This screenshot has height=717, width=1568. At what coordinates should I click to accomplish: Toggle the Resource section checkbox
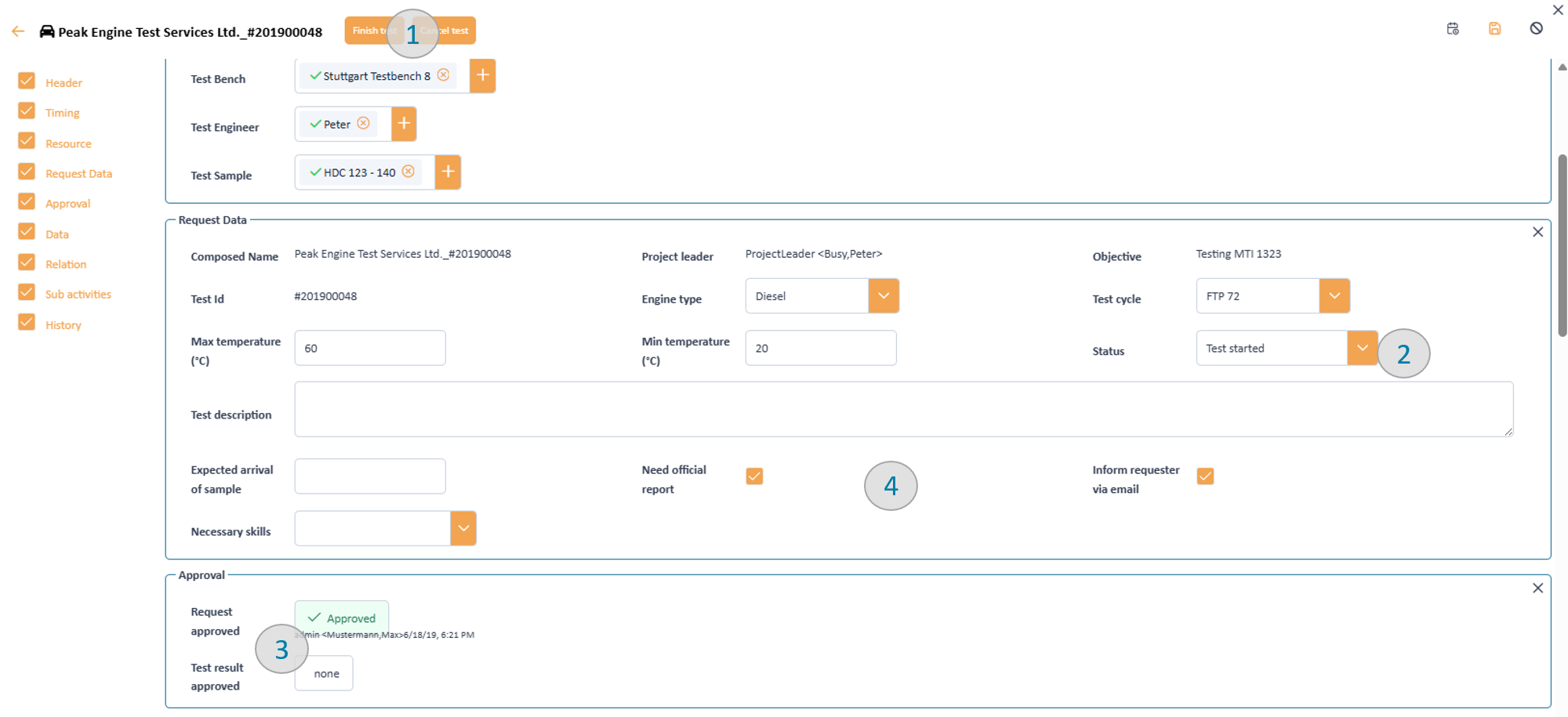27,141
